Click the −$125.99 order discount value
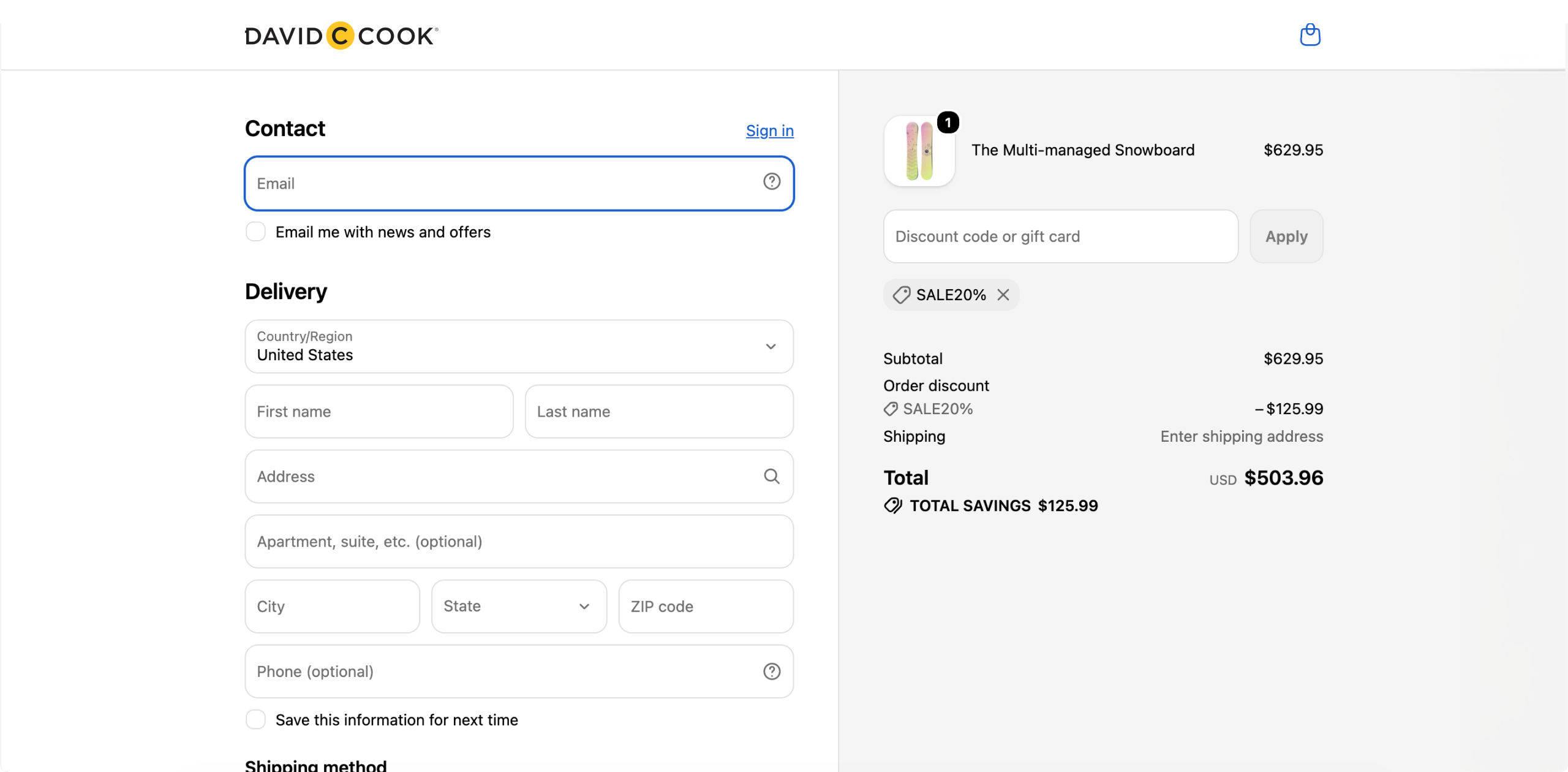This screenshot has height=772, width=1568. [1289, 409]
